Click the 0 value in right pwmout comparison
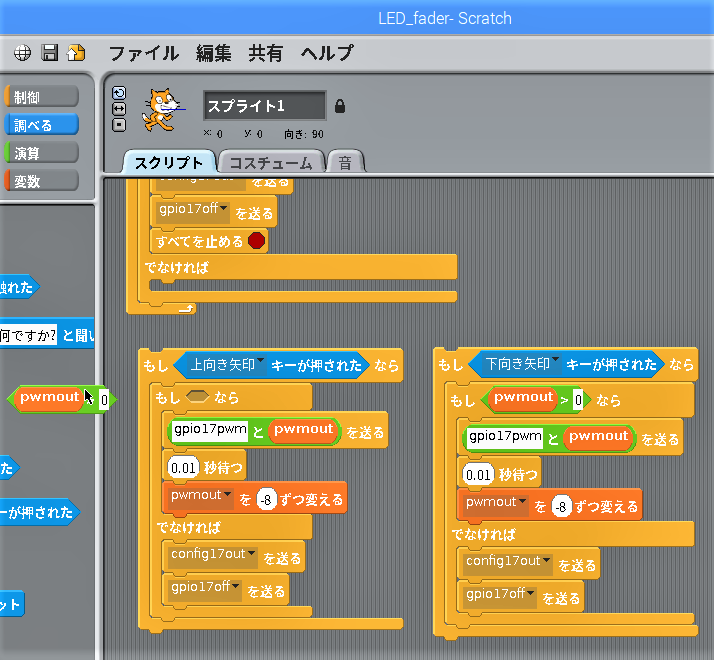This screenshot has width=714, height=660. [578, 400]
